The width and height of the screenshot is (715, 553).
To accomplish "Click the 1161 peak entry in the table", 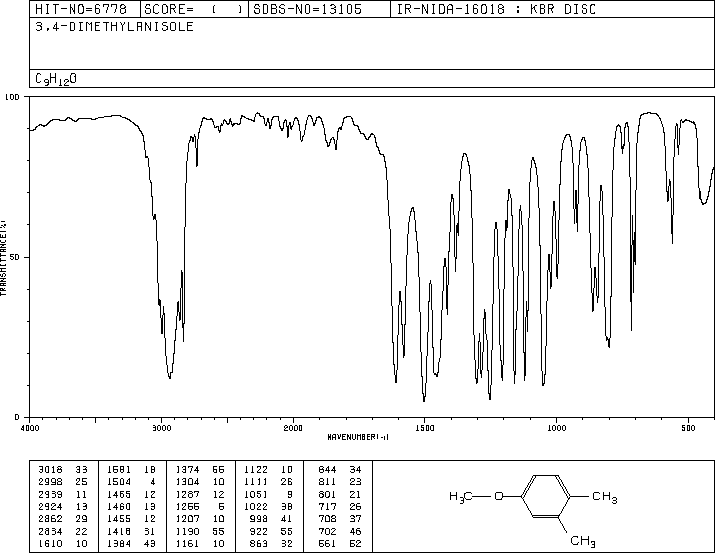I will tap(200, 544).
